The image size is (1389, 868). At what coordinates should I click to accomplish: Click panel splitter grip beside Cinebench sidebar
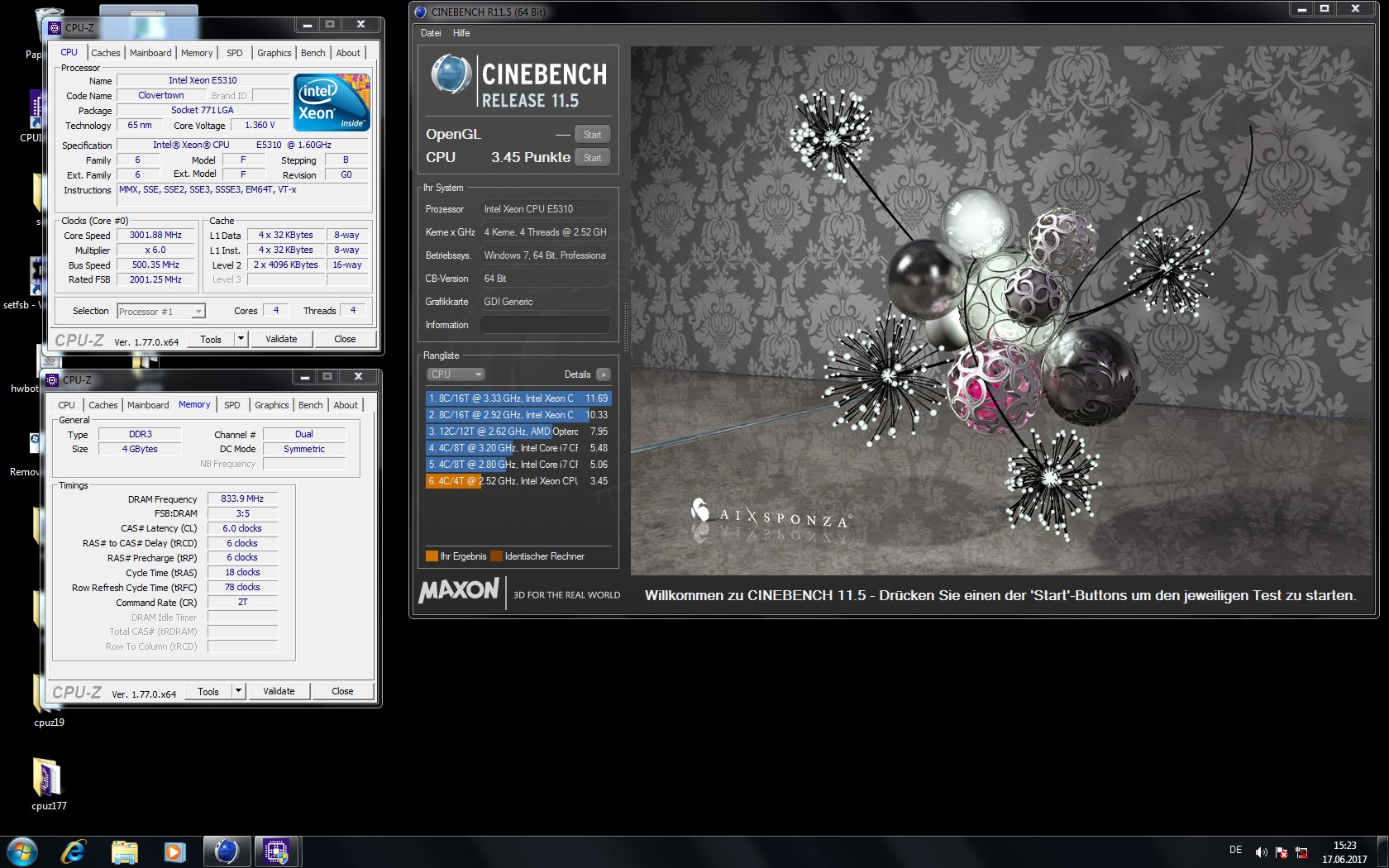(x=626, y=327)
